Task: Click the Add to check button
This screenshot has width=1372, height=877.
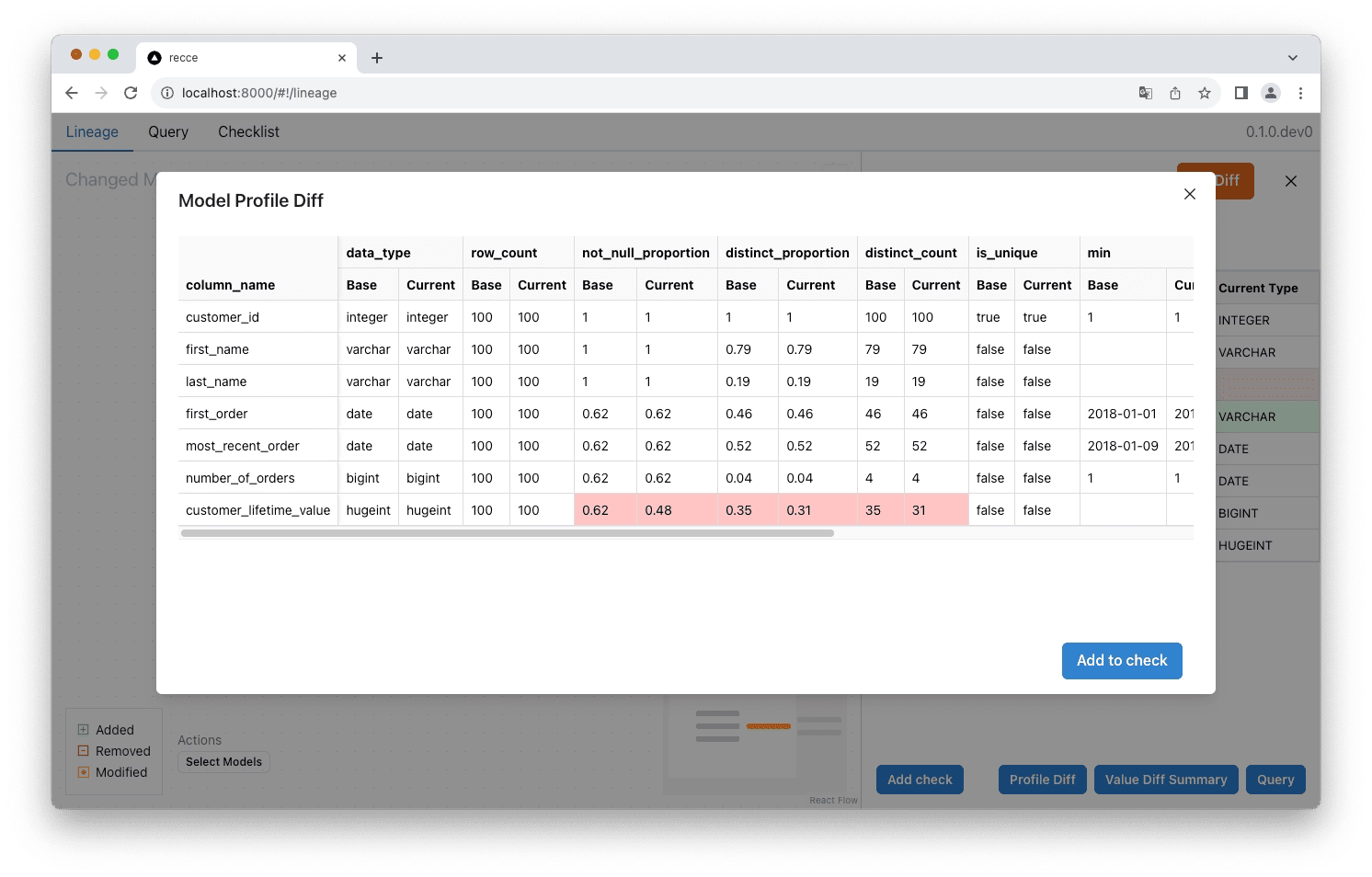Action: click(1122, 660)
